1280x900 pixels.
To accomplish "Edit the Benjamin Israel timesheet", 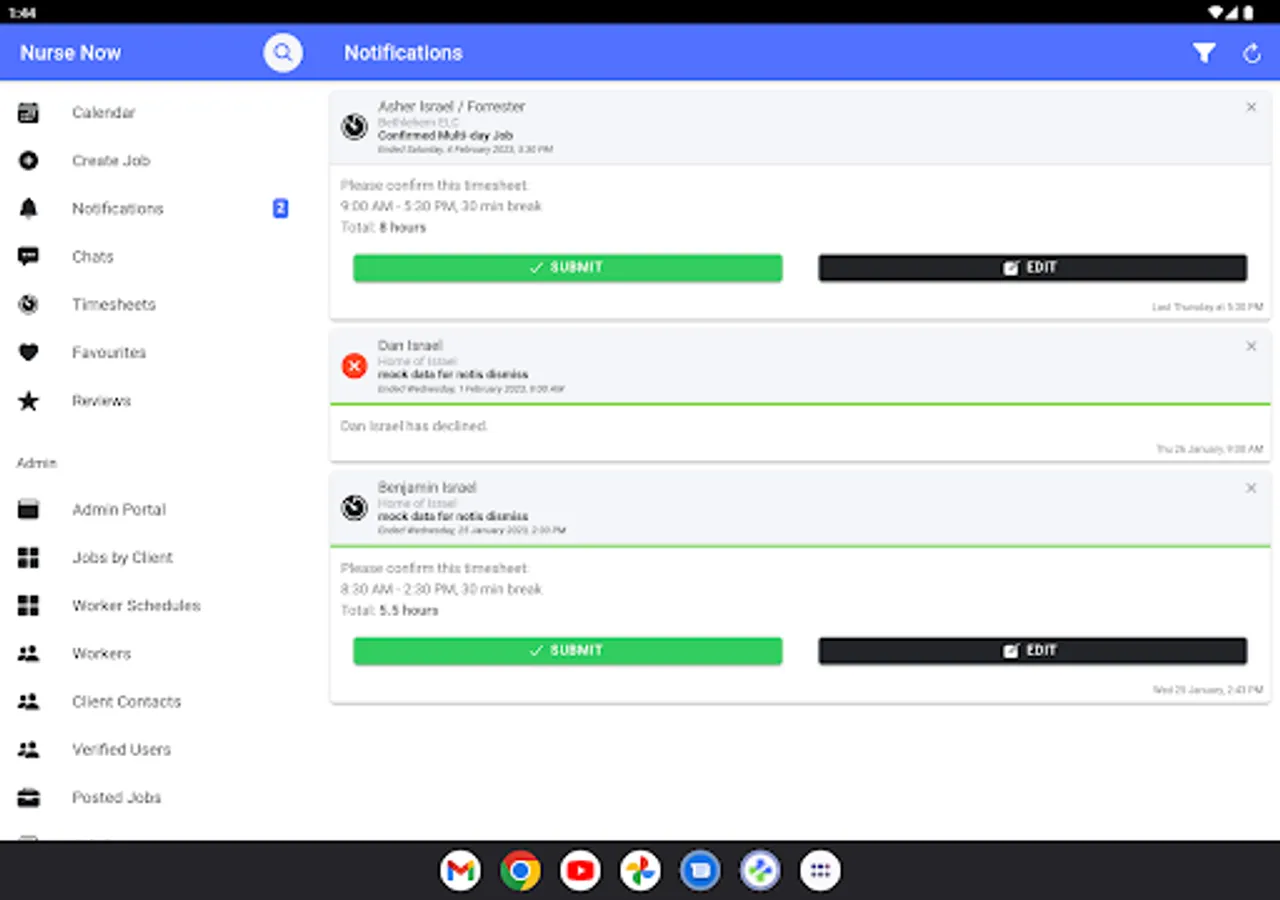I will [x=1032, y=651].
